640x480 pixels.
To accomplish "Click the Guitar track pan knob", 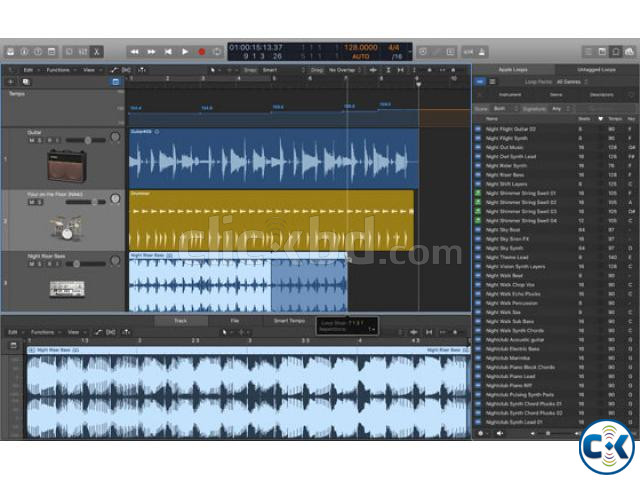I will pyautogui.click(x=115, y=137).
